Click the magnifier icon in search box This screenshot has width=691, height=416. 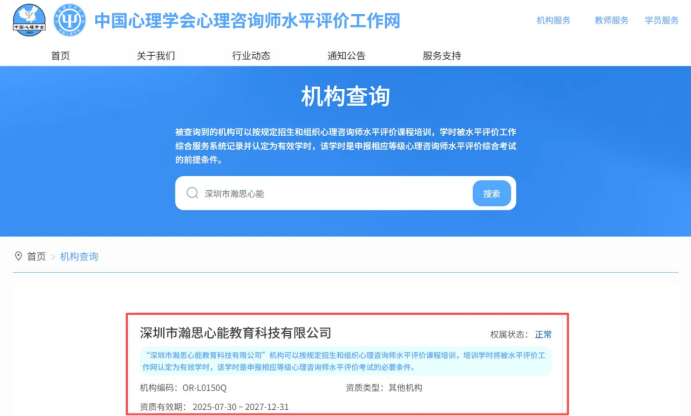tap(192, 193)
